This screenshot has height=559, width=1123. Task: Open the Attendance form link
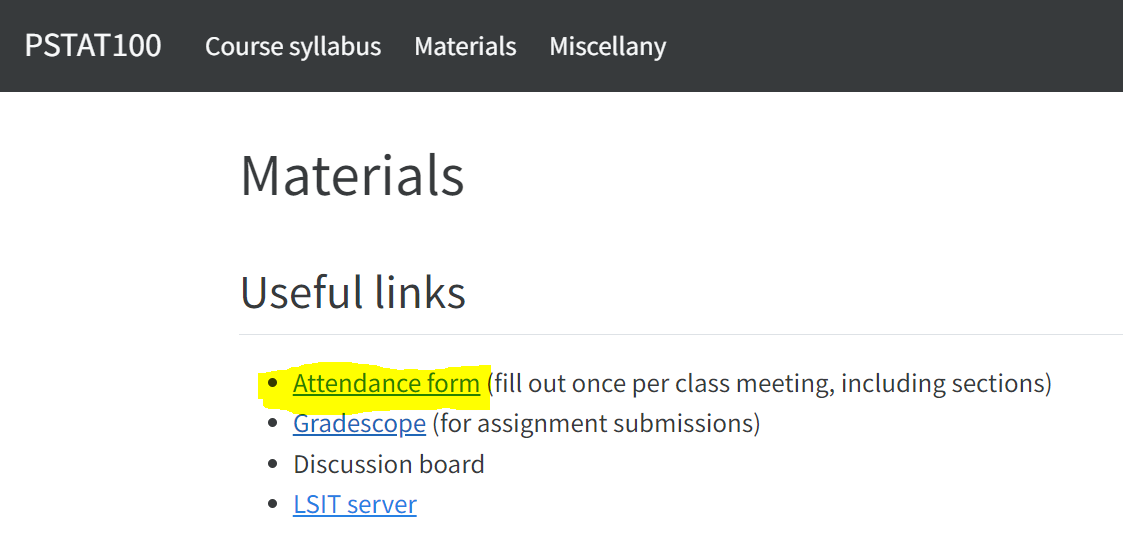[386, 384]
